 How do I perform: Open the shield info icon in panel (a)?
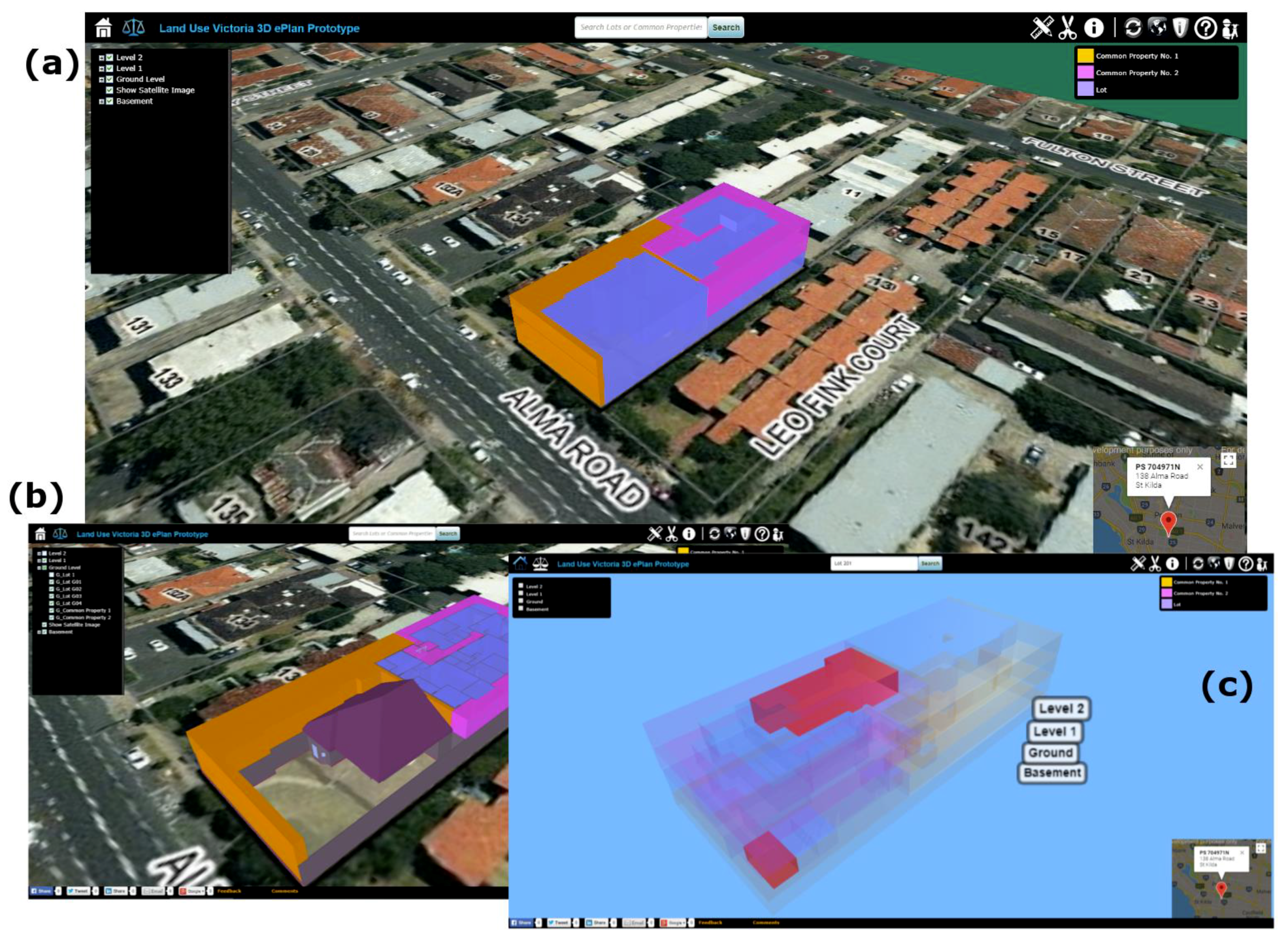point(1180,27)
